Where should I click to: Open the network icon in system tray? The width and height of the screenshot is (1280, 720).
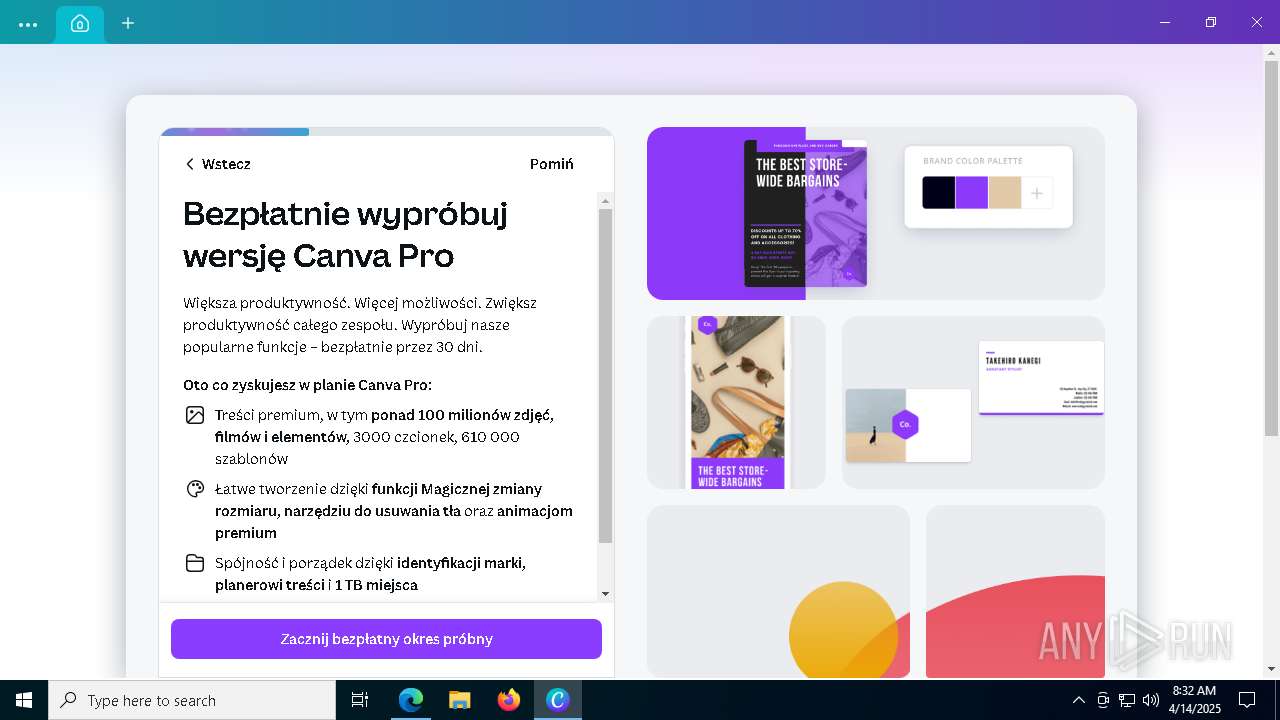[x=1127, y=700]
